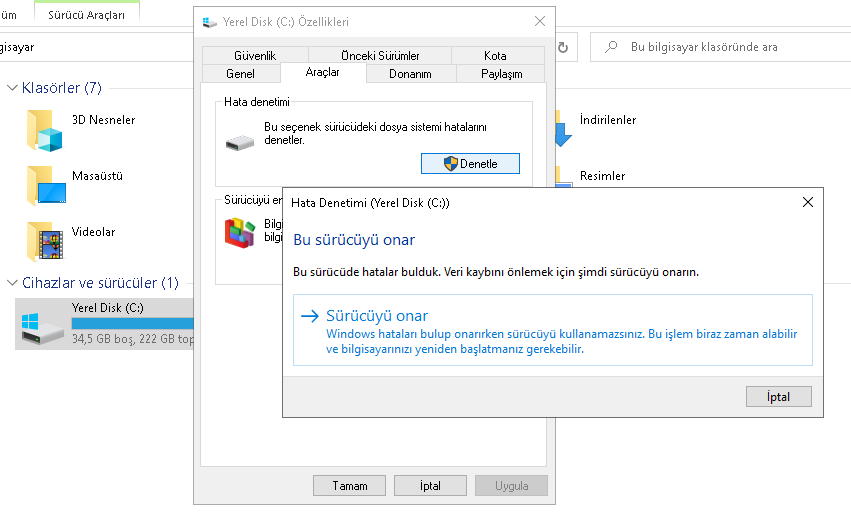
Task: Click the Videolar label
Action: click(93, 231)
